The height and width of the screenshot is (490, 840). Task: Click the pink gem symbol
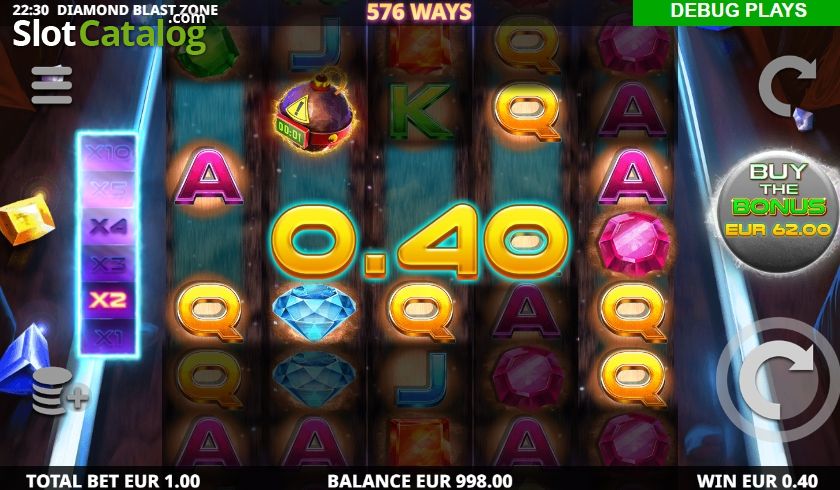point(634,243)
